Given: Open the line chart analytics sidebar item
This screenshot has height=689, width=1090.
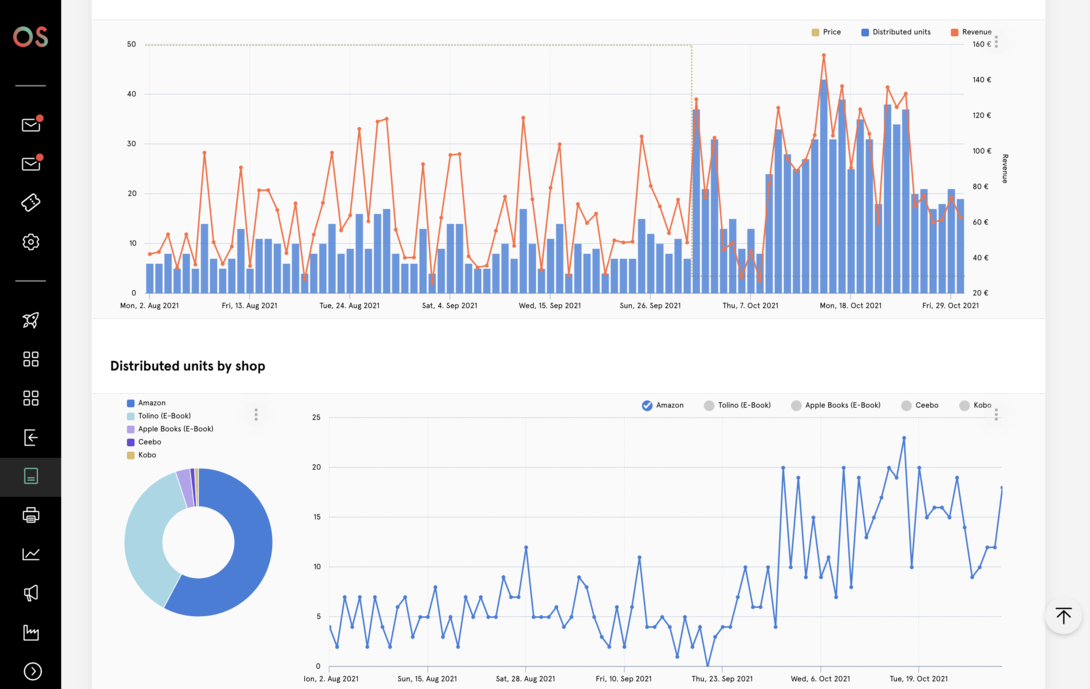Looking at the screenshot, I should pos(31,554).
